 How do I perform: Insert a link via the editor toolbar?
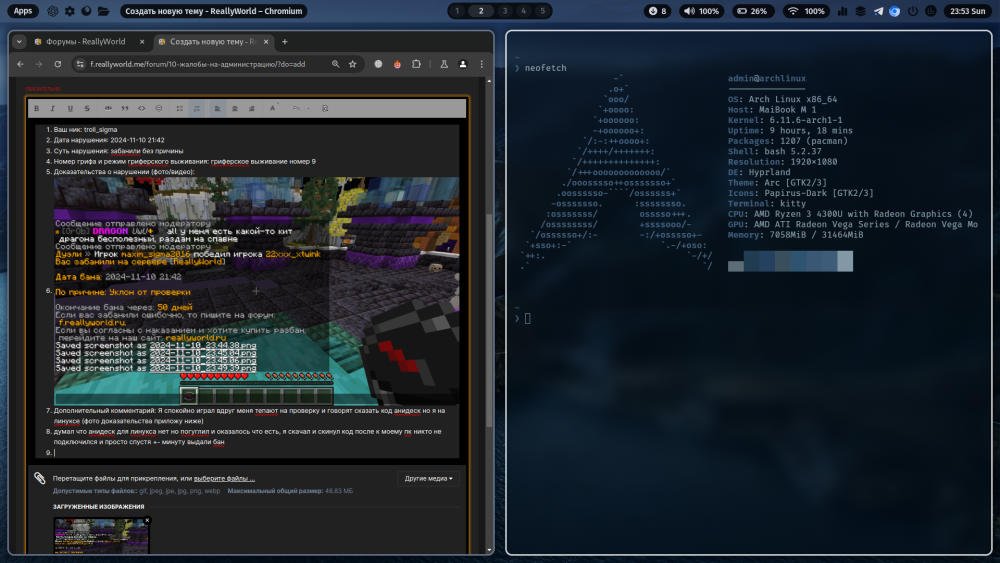108,108
